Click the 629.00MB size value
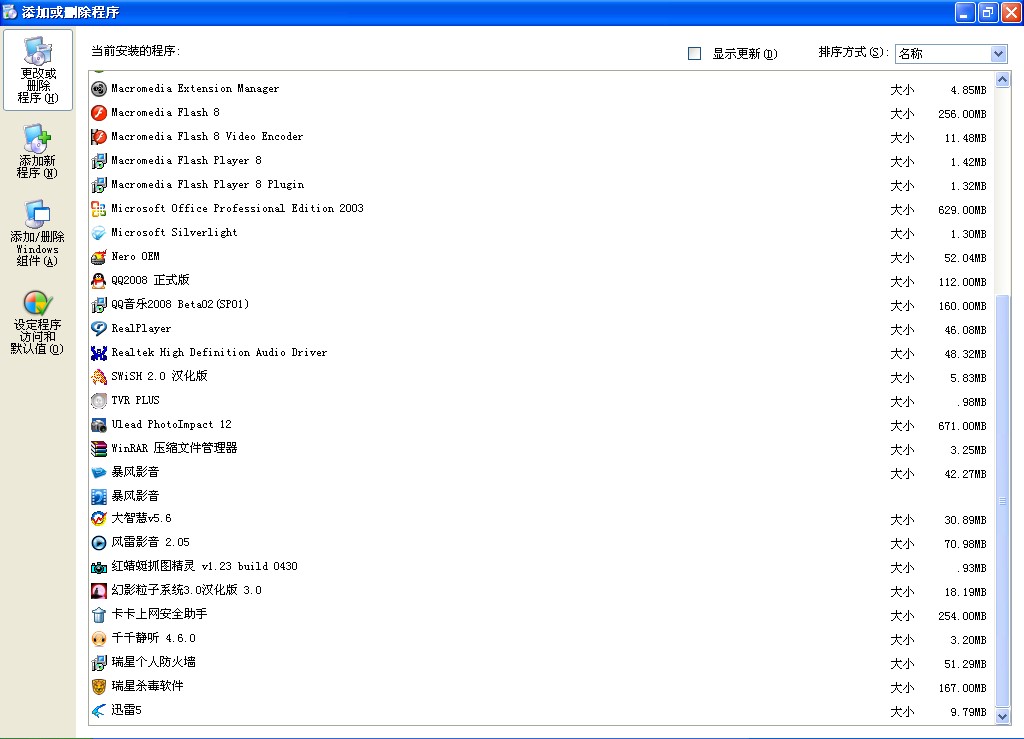 coord(962,210)
